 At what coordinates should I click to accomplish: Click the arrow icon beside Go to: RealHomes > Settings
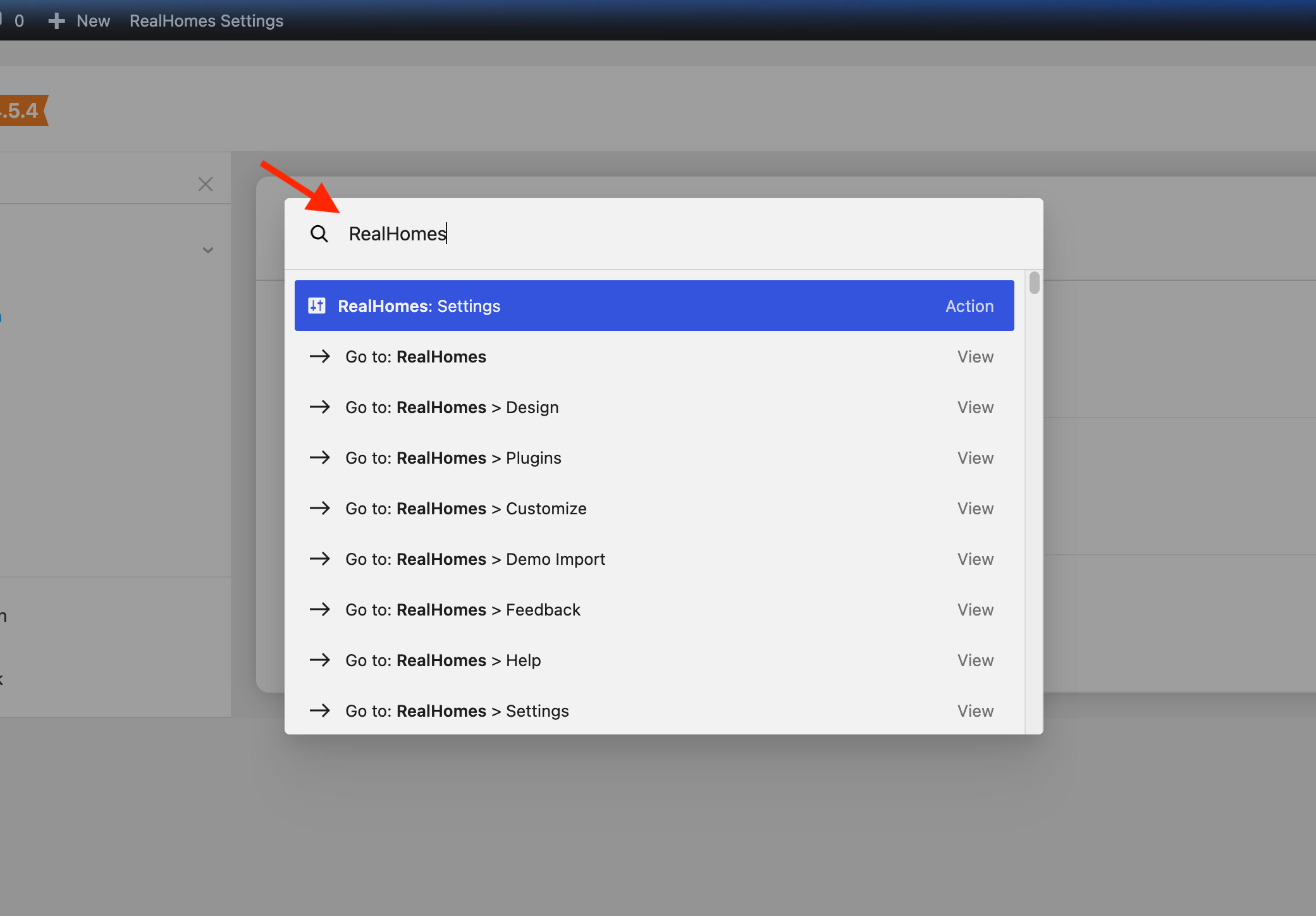click(x=320, y=710)
